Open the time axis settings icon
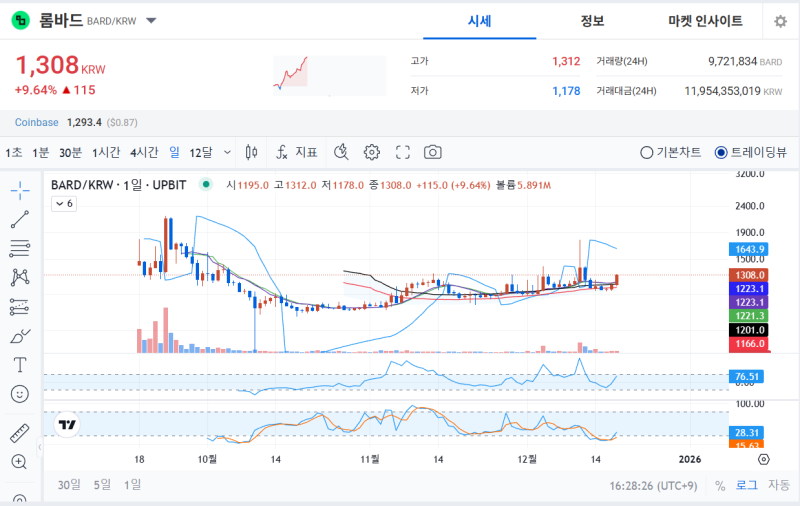 point(764,459)
